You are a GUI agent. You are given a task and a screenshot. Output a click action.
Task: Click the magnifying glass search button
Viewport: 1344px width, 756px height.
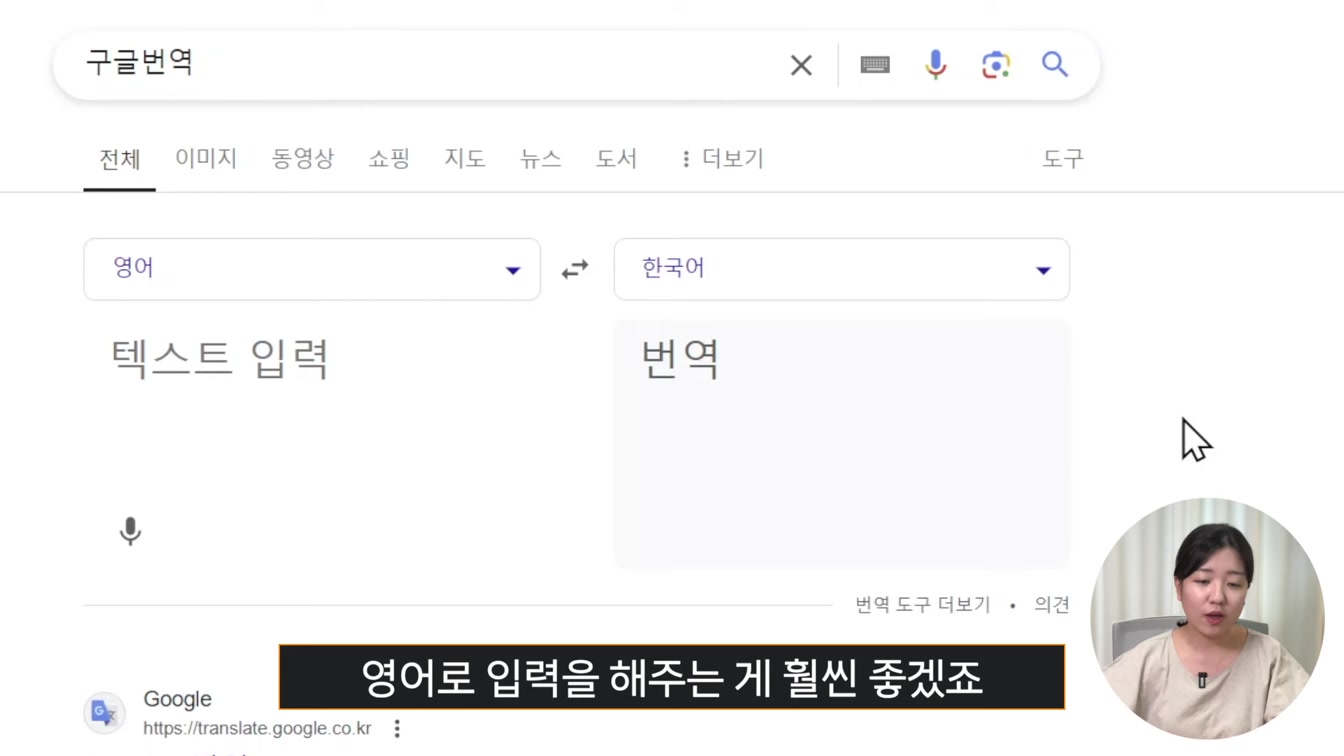(x=1055, y=65)
